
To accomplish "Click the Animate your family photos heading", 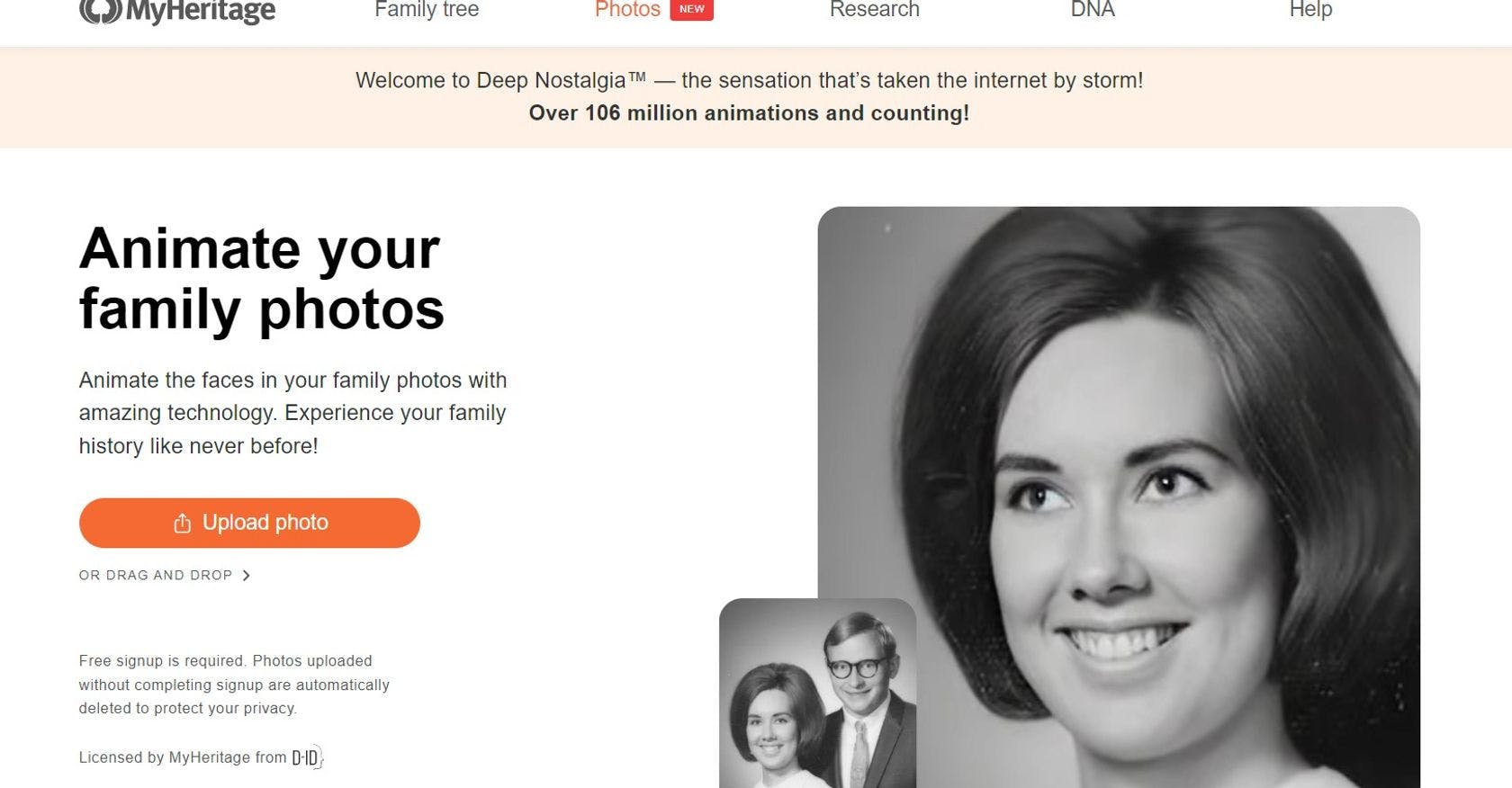I will 261,279.
